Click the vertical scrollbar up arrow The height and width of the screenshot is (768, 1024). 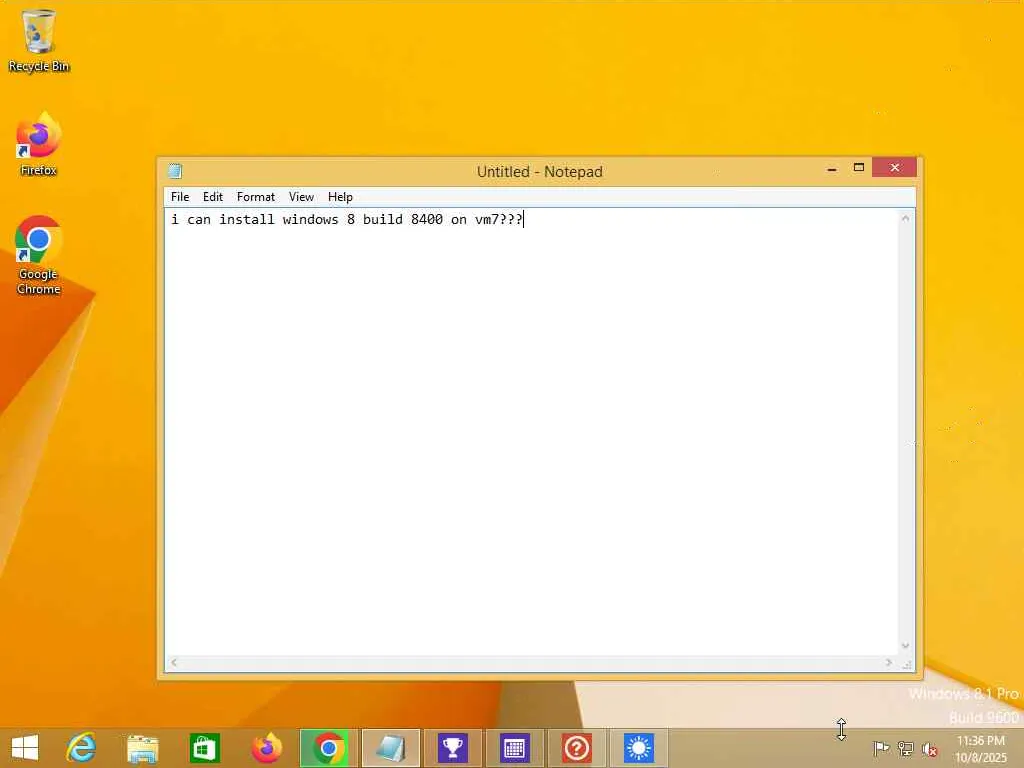tap(905, 218)
